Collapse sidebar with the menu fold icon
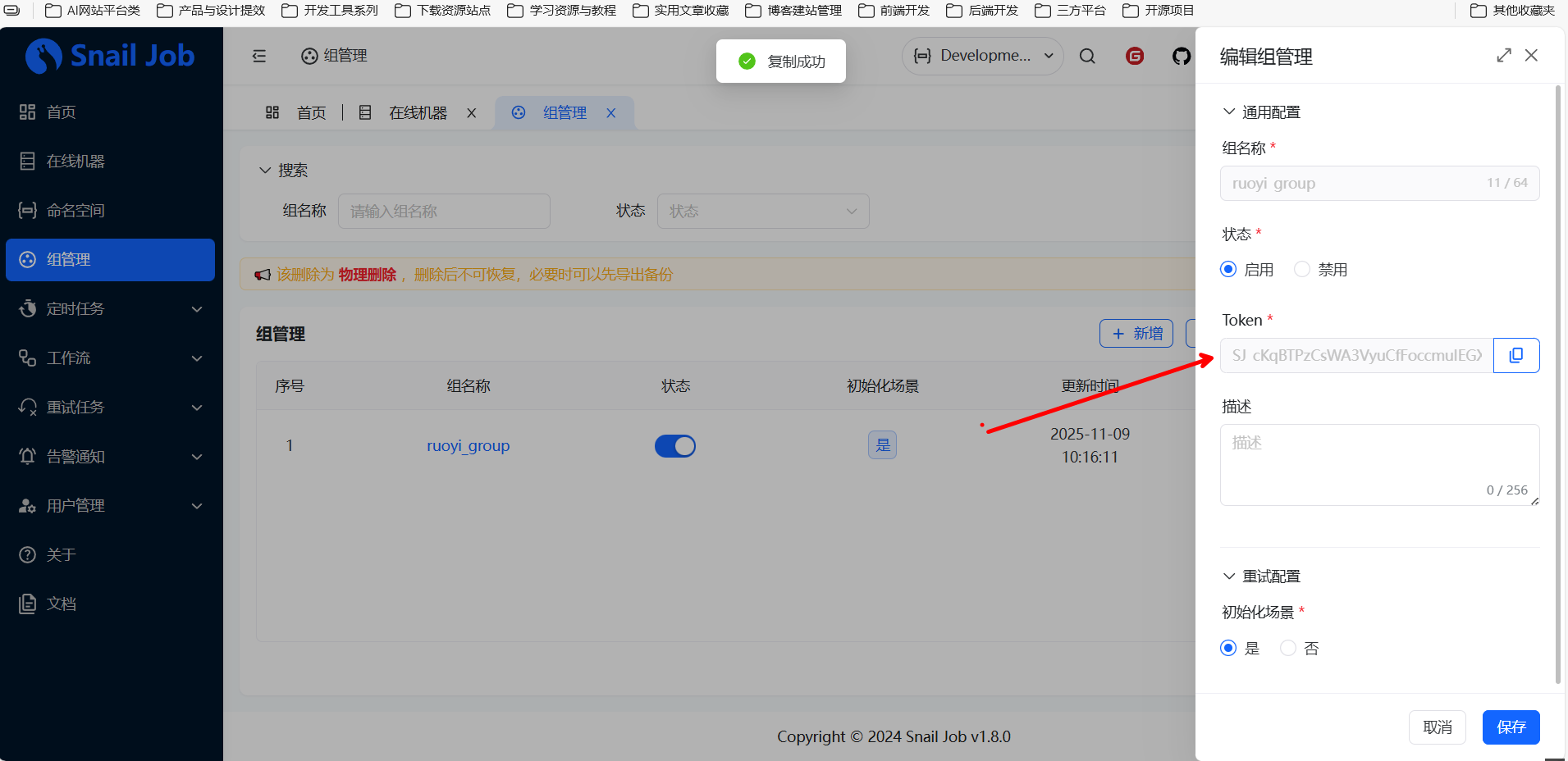1568x761 pixels. (259, 56)
